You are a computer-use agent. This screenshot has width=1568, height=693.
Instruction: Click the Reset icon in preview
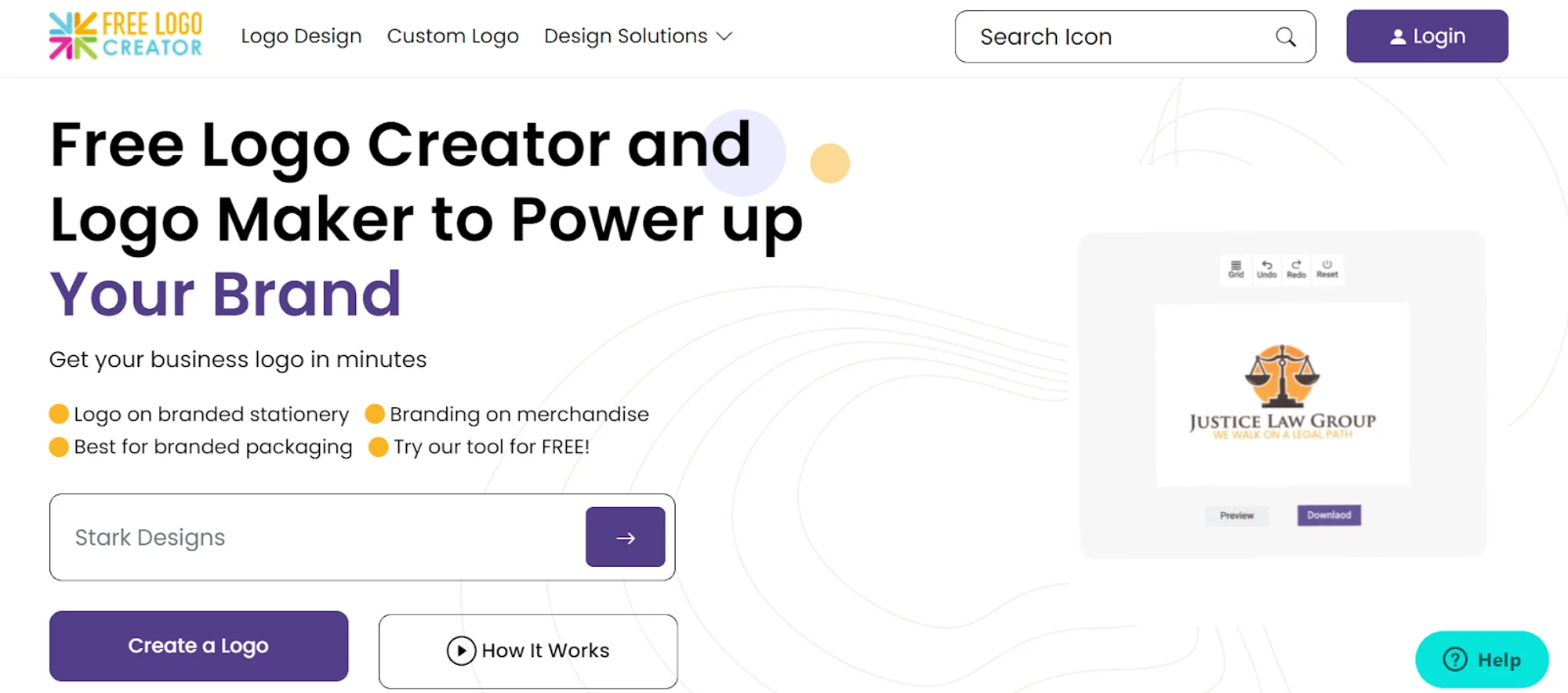[x=1327, y=268]
